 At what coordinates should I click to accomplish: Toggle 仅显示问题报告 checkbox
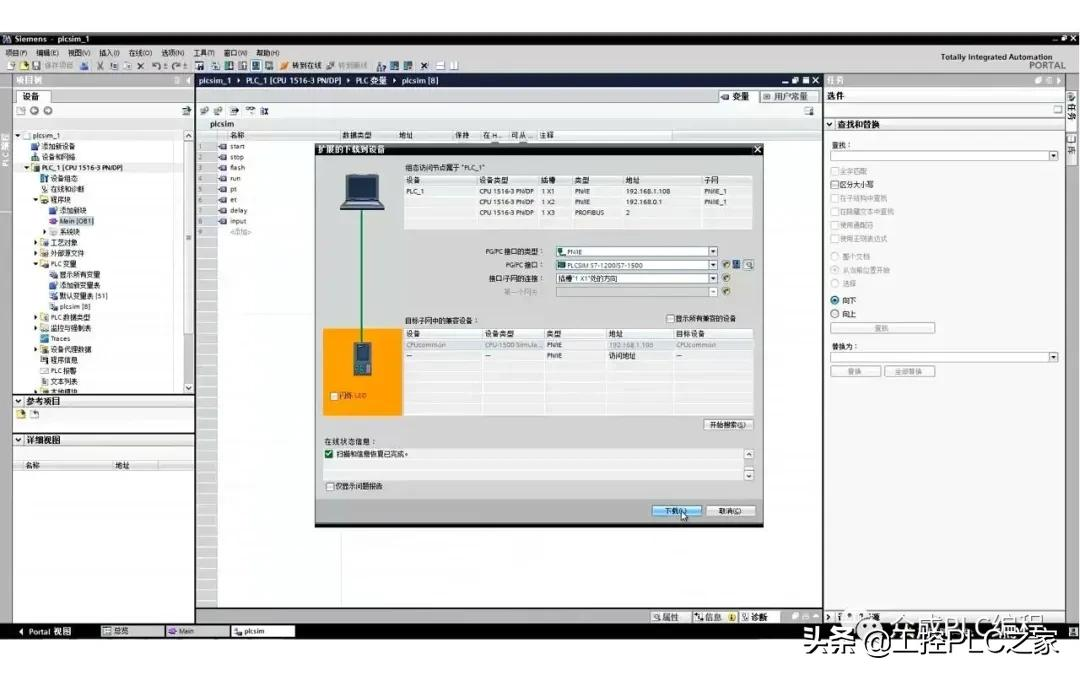(330, 486)
